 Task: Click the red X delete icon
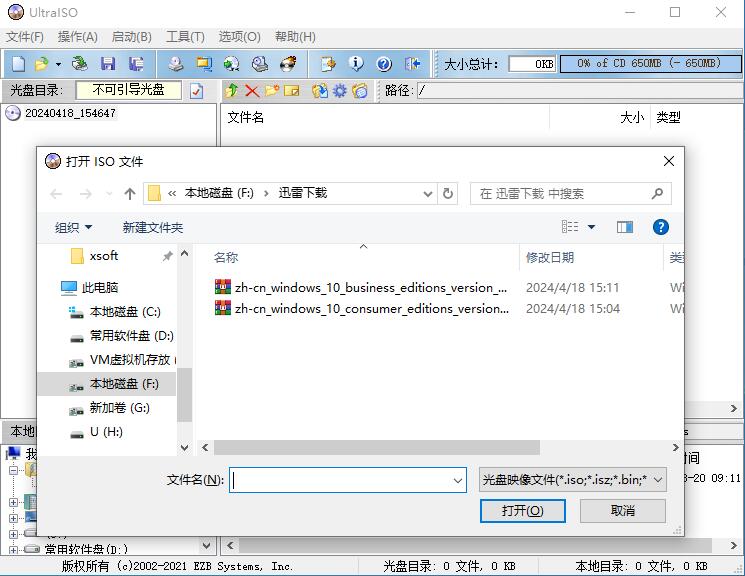point(252,90)
